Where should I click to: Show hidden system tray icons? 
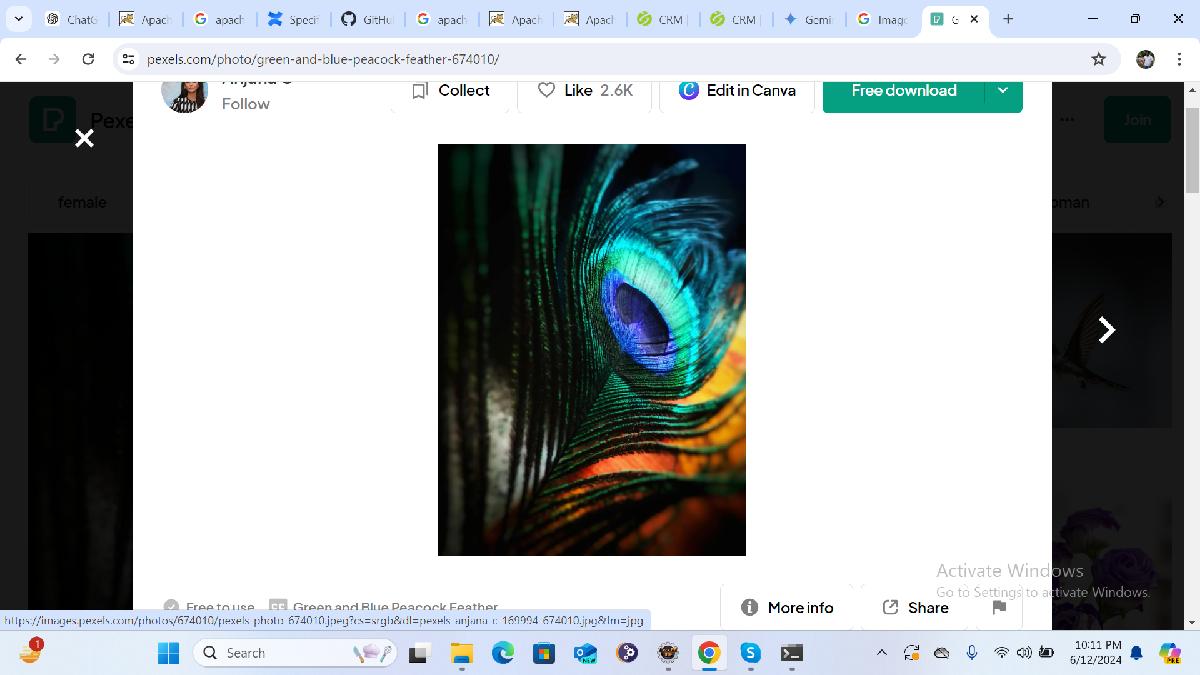pyautogui.click(x=881, y=653)
